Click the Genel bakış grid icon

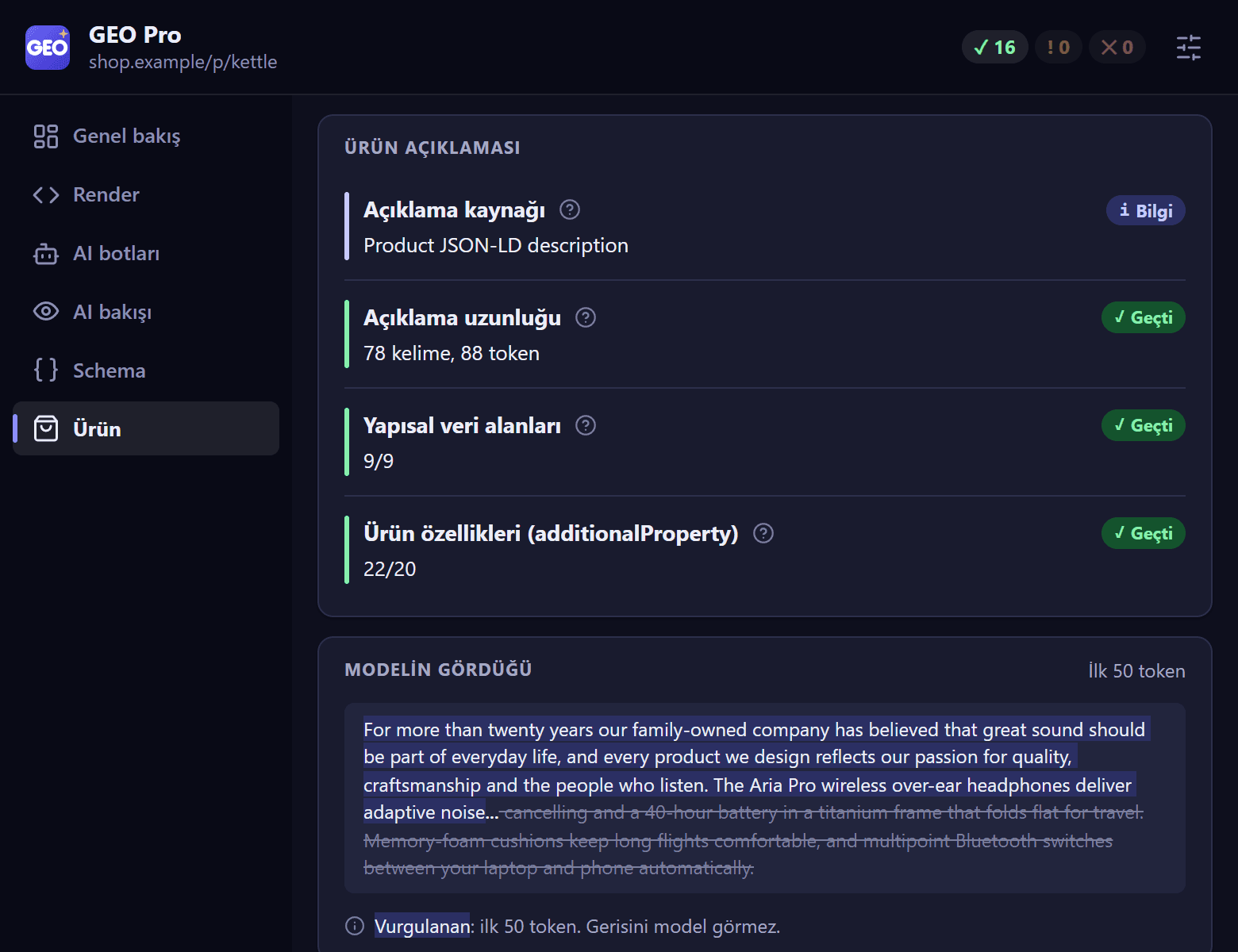point(46,136)
